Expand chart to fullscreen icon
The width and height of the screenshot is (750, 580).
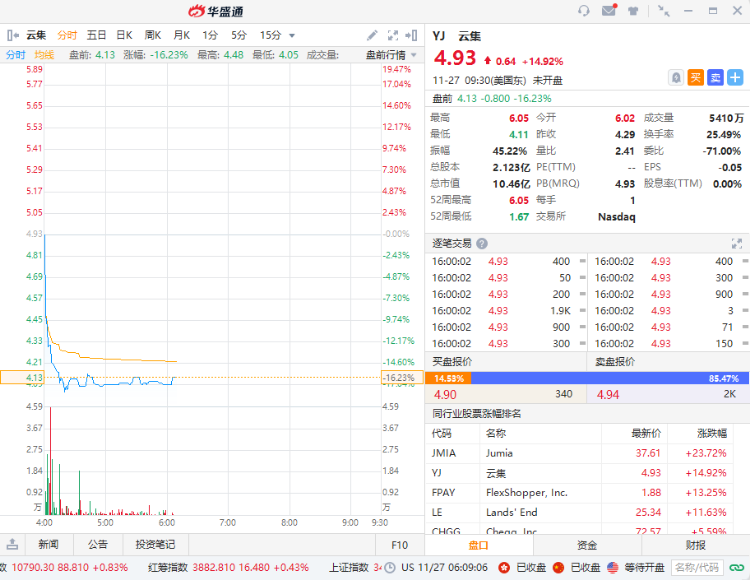pyautogui.click(x=393, y=35)
